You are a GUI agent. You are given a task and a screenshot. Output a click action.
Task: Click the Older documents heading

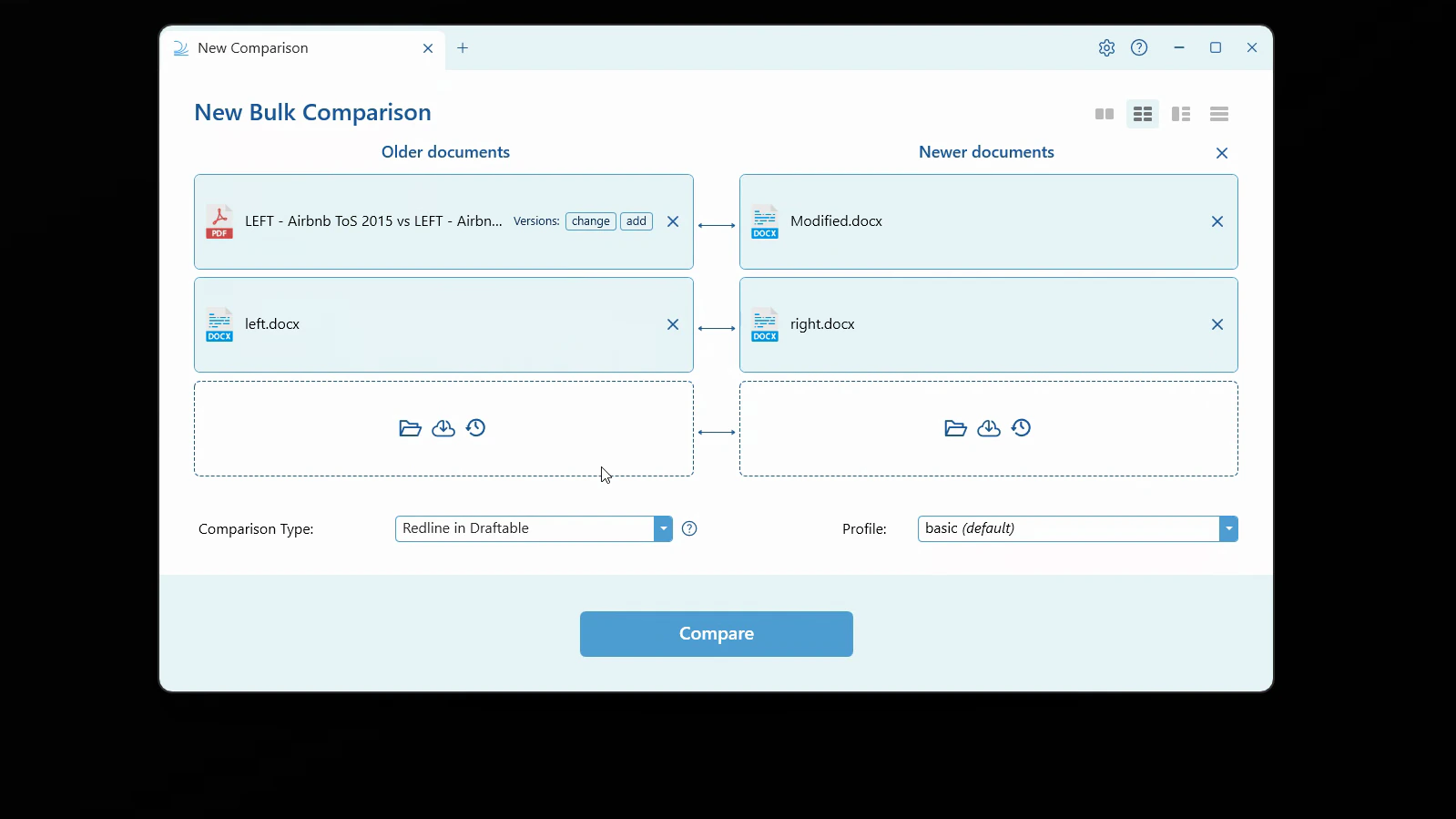point(445,152)
